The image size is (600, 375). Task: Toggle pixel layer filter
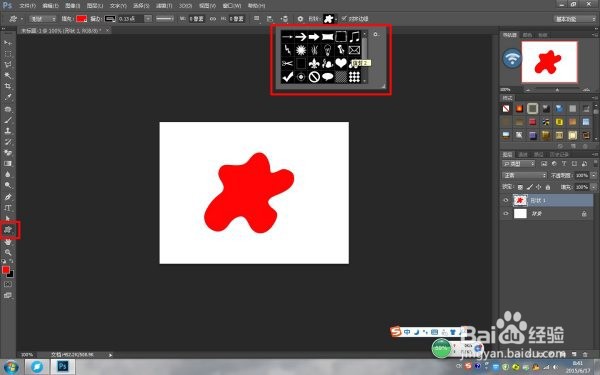tap(544, 164)
